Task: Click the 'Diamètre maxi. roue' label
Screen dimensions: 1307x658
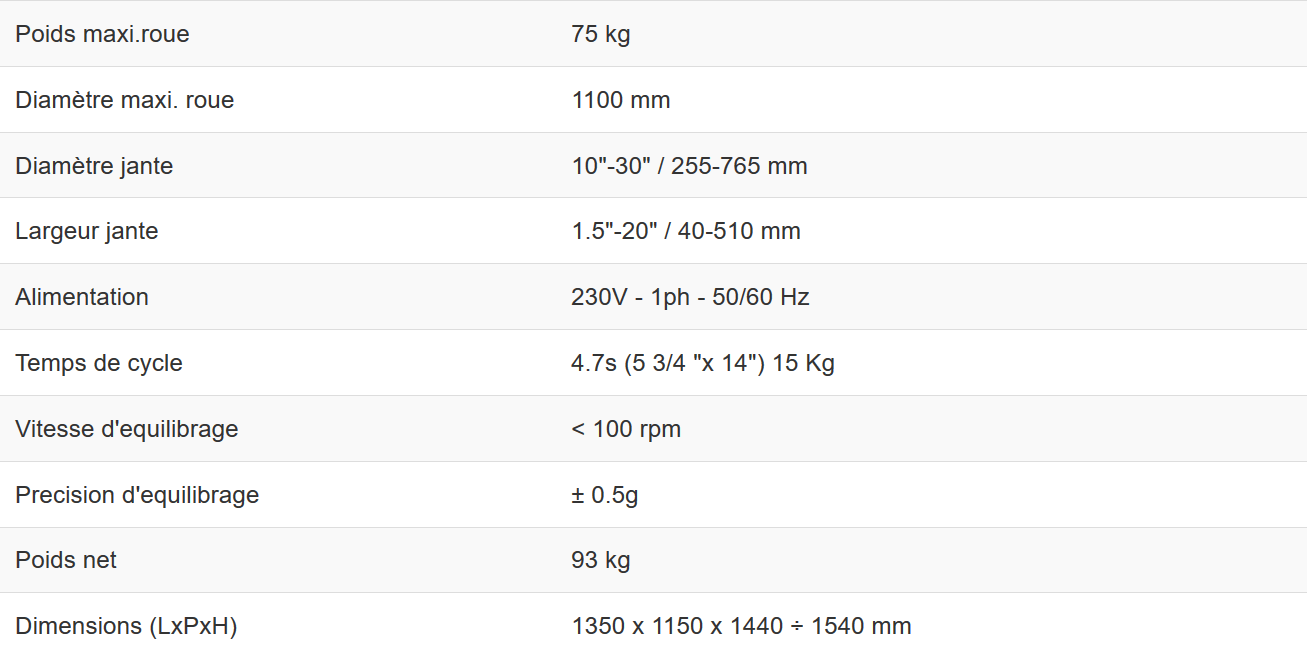Action: (x=124, y=100)
